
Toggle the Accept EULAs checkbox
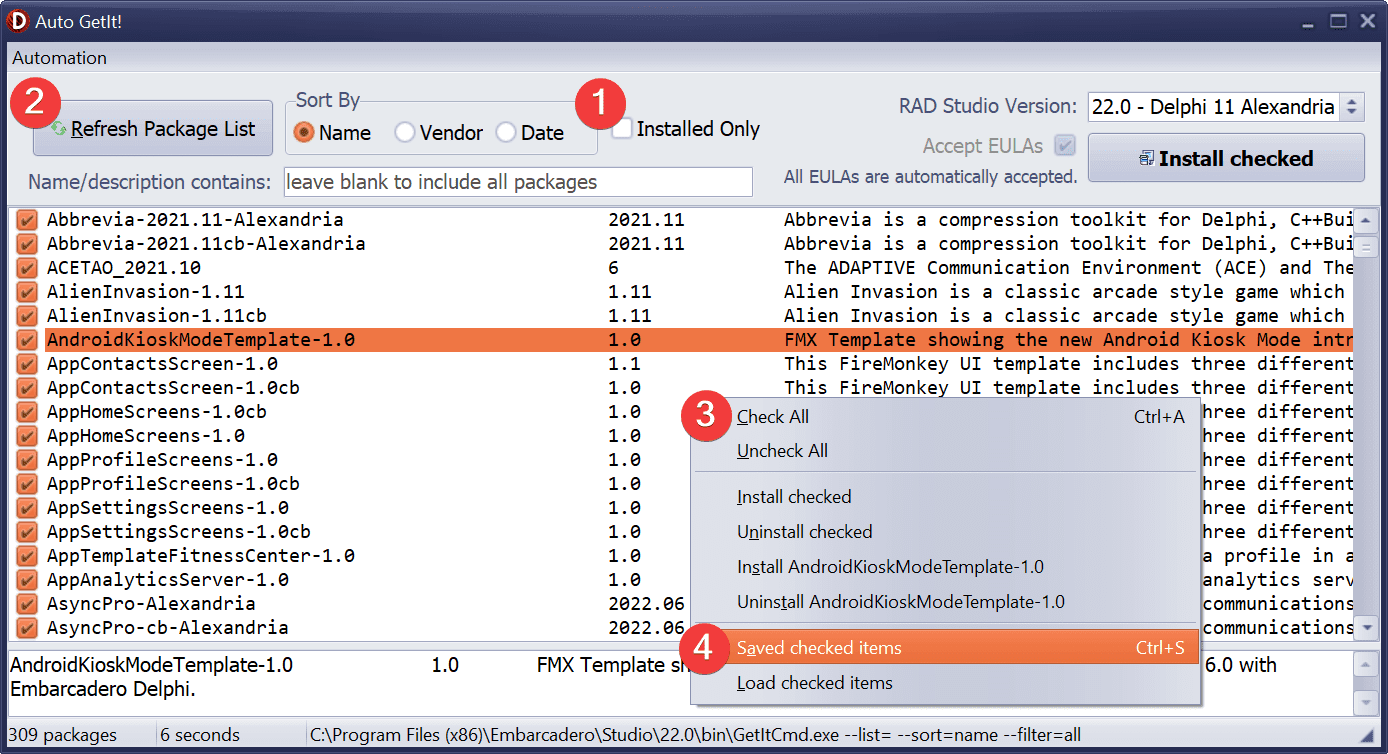(x=1065, y=146)
